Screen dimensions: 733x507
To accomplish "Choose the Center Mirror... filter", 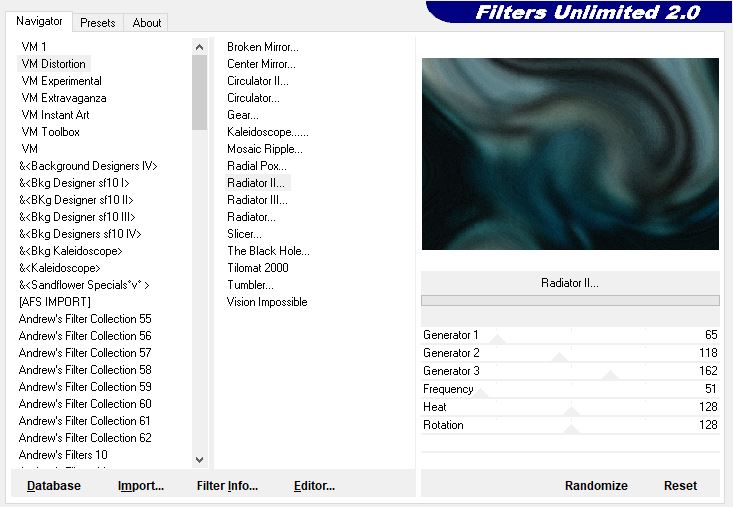I will (261, 64).
